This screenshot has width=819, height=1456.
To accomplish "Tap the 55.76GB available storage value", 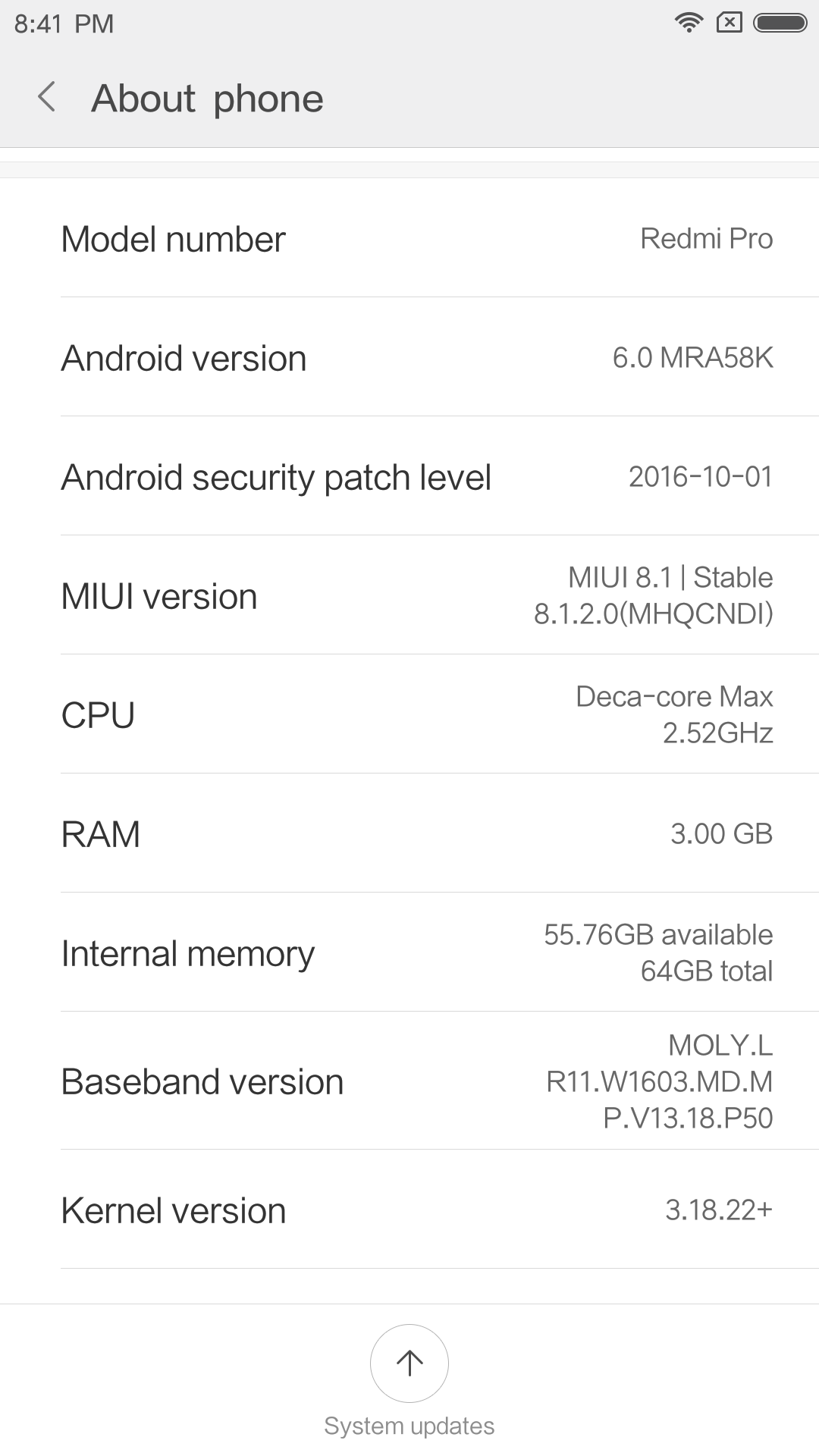I will click(x=657, y=935).
